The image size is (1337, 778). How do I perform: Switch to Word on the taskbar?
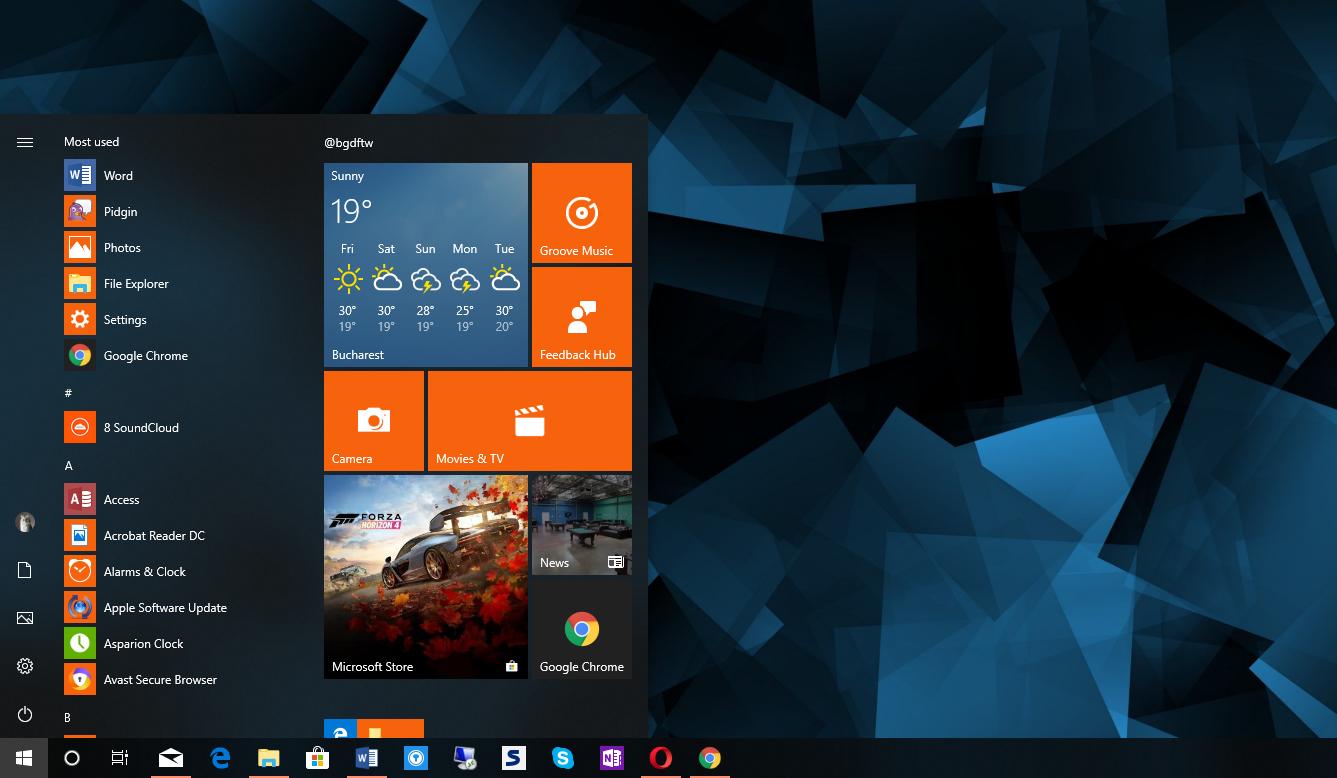[367, 758]
